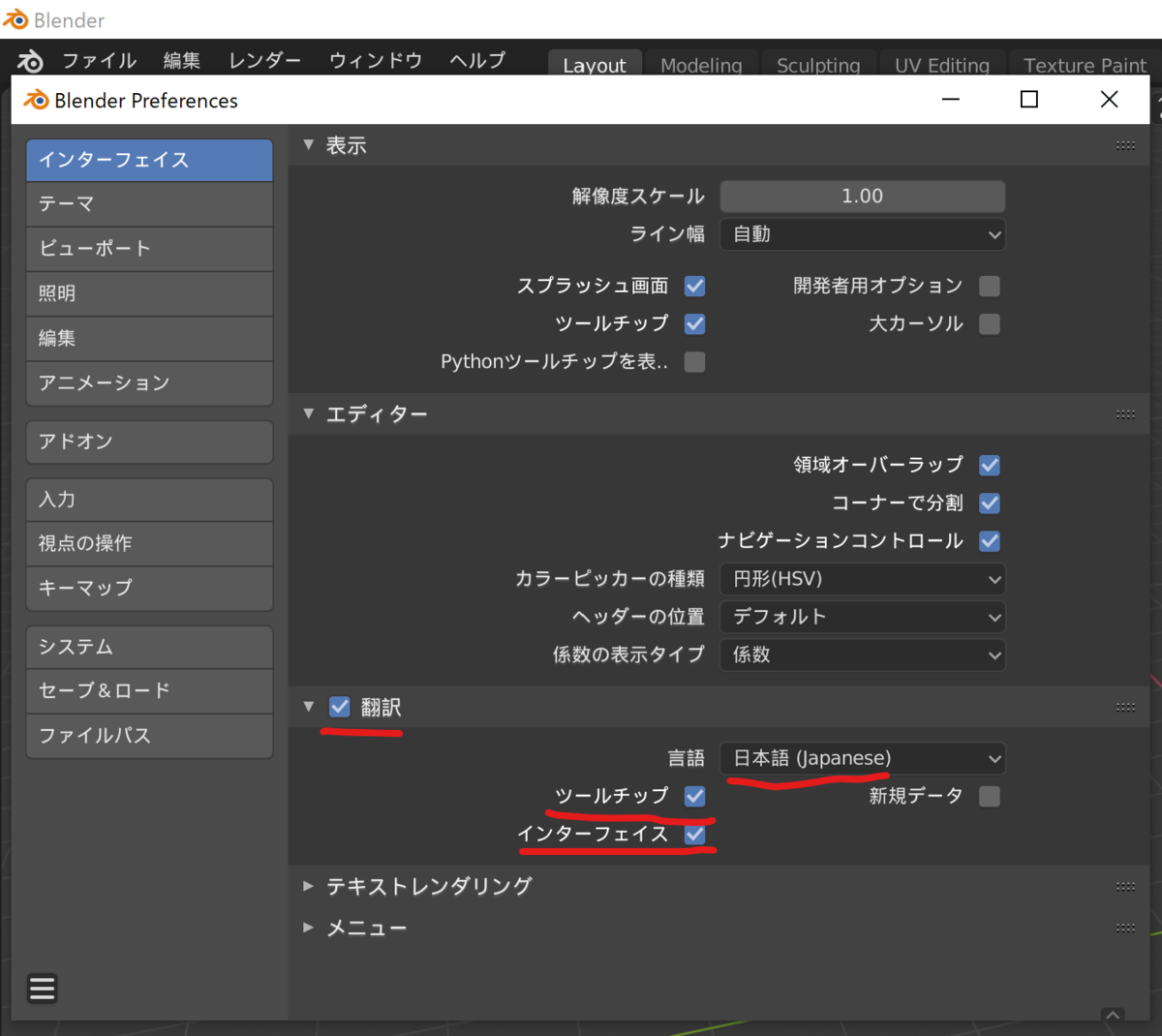Uncheck the 翻訳 section checkbox
The image size is (1162, 1036).
coord(340,707)
